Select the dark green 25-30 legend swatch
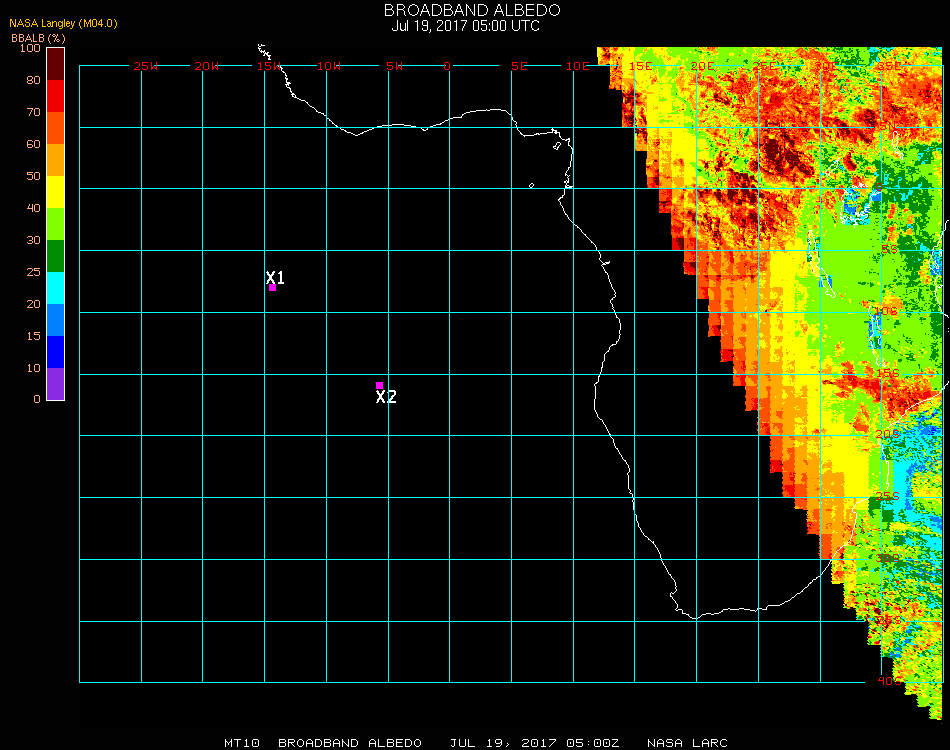The image size is (950, 750). [x=55, y=256]
